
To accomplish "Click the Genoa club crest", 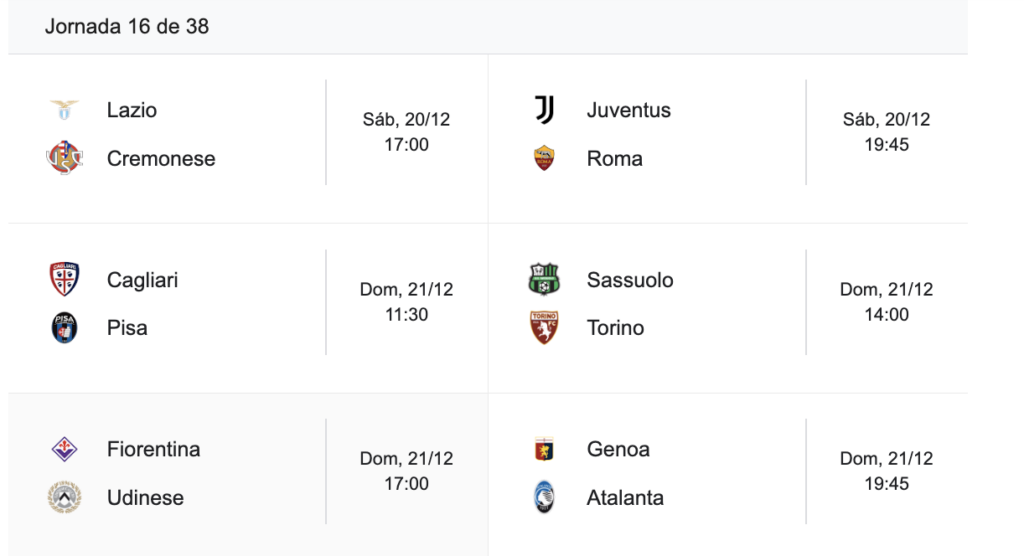I will tap(544, 450).
